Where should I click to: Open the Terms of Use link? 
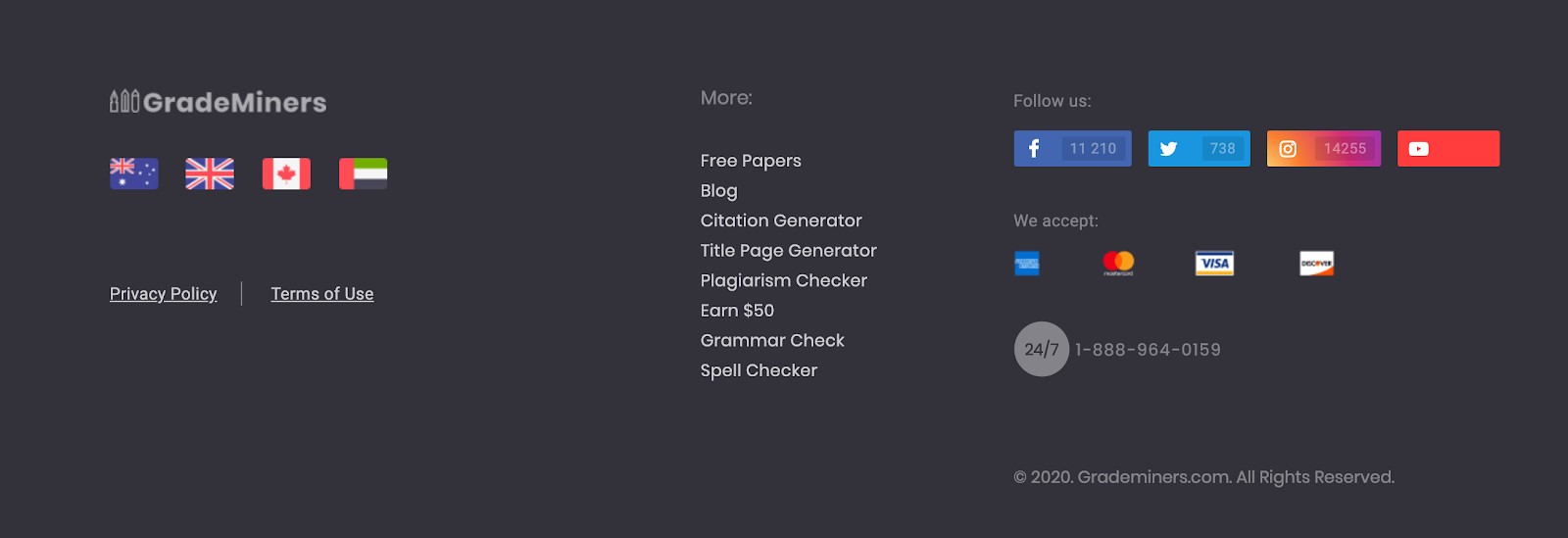coord(322,294)
